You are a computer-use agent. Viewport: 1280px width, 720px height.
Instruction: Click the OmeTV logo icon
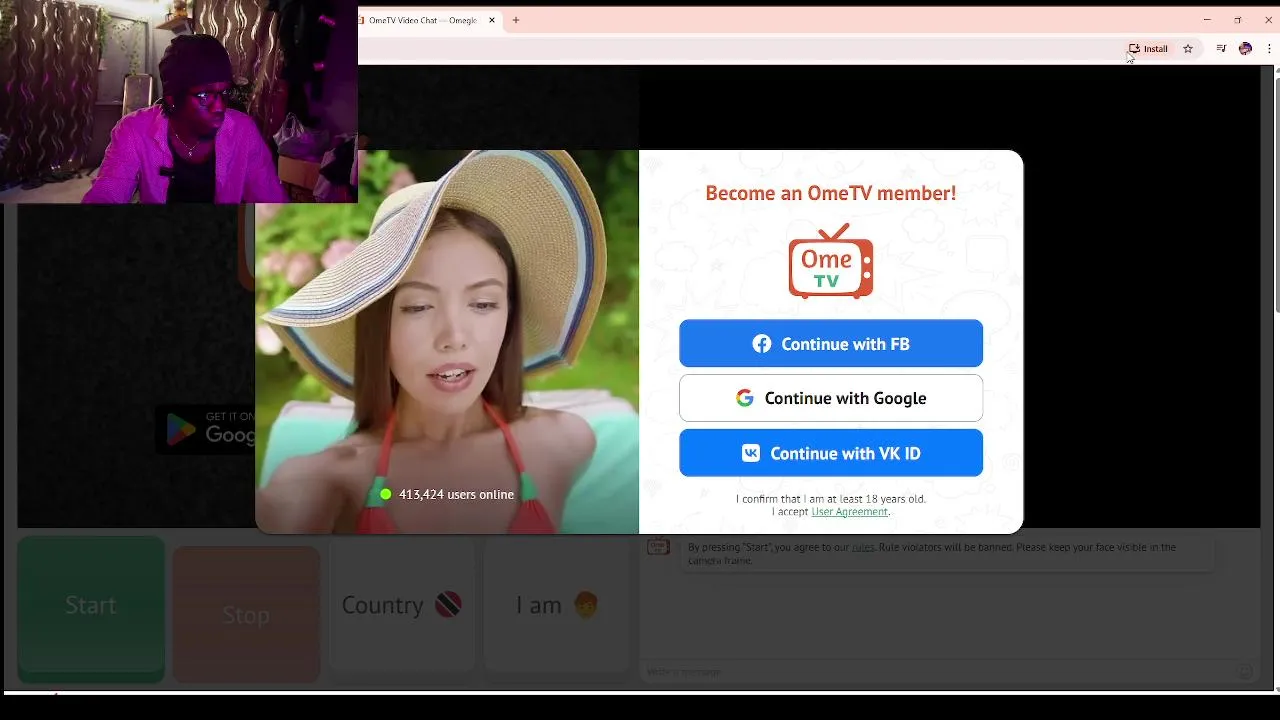click(x=831, y=261)
